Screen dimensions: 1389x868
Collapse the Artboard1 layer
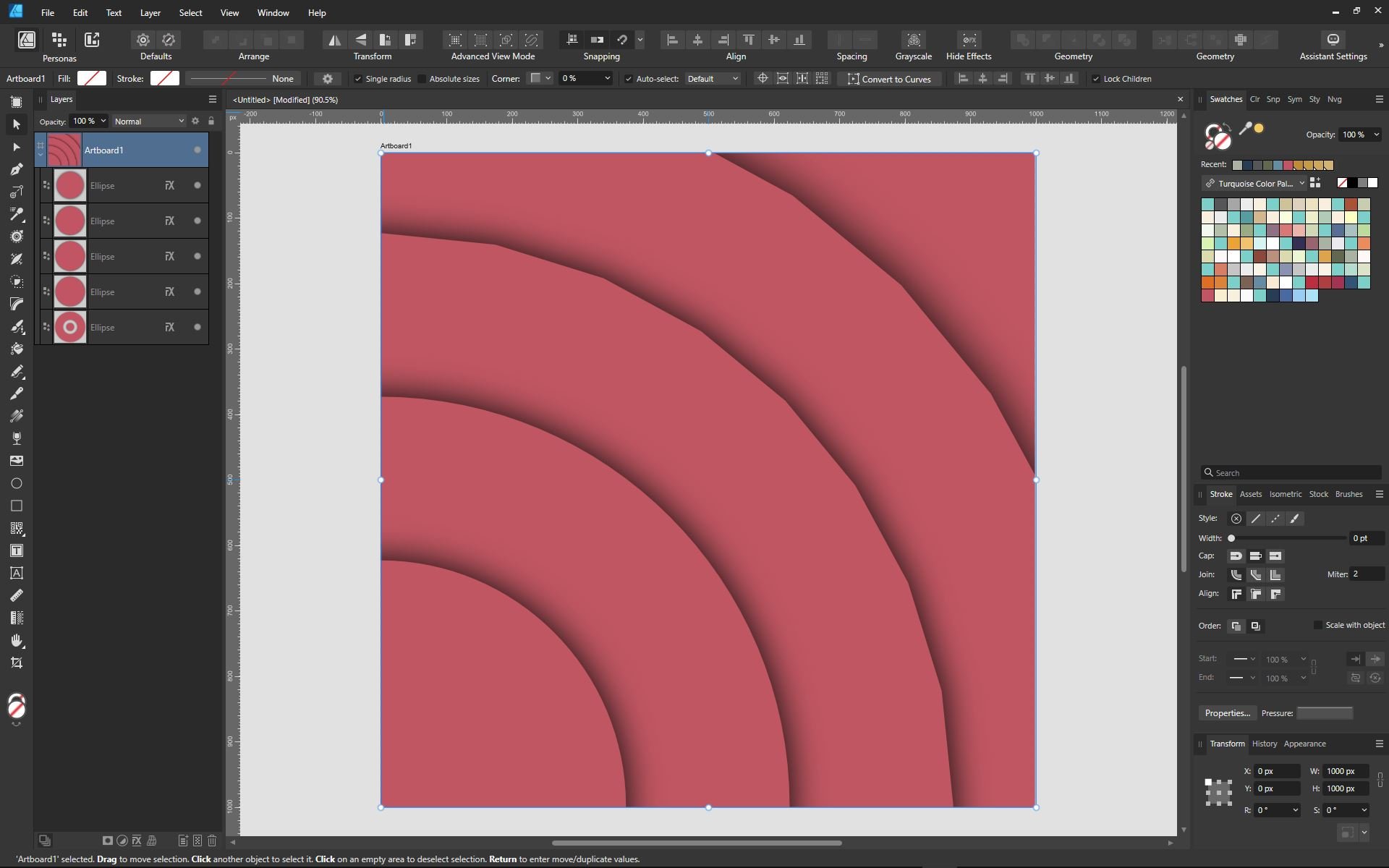(x=41, y=155)
